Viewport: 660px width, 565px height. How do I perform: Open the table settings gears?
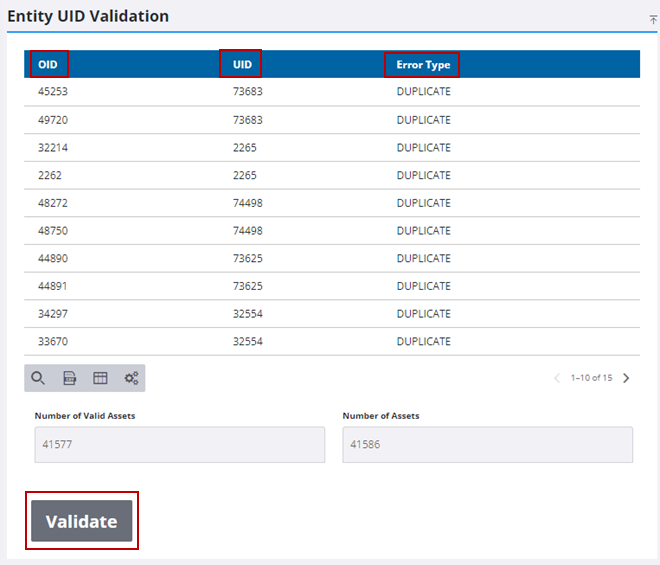click(x=131, y=378)
